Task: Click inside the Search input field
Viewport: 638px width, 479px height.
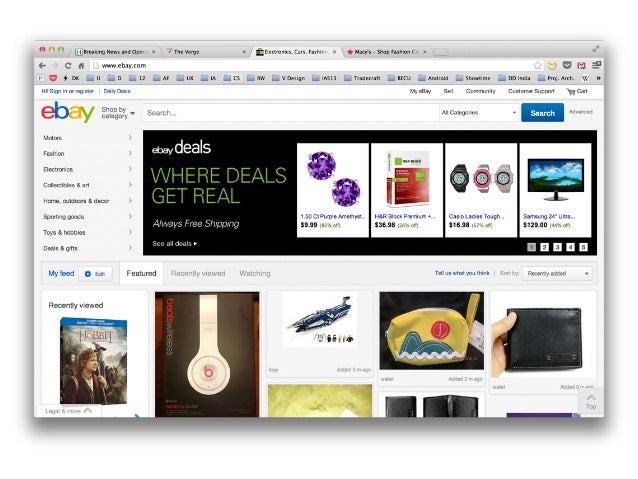Action: click(291, 113)
